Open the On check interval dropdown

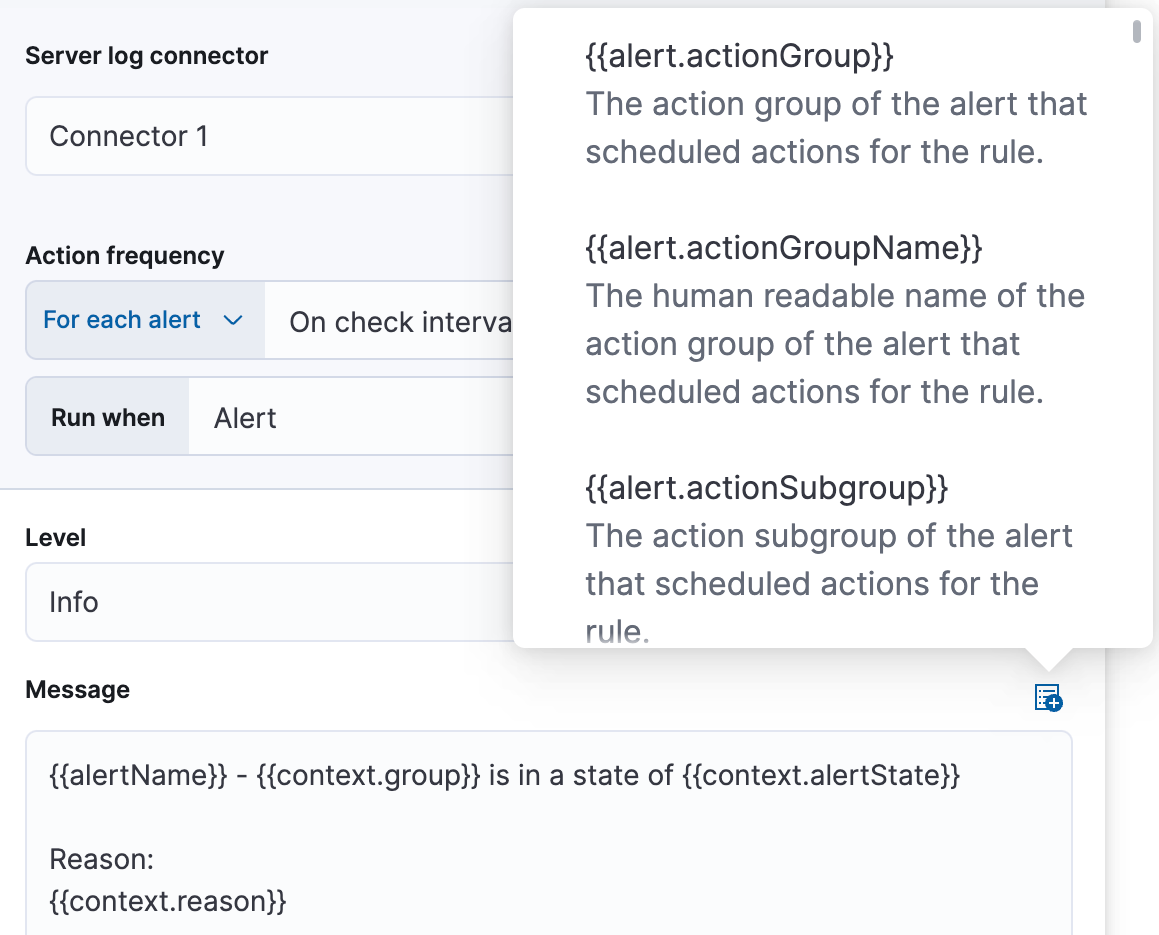coord(400,320)
